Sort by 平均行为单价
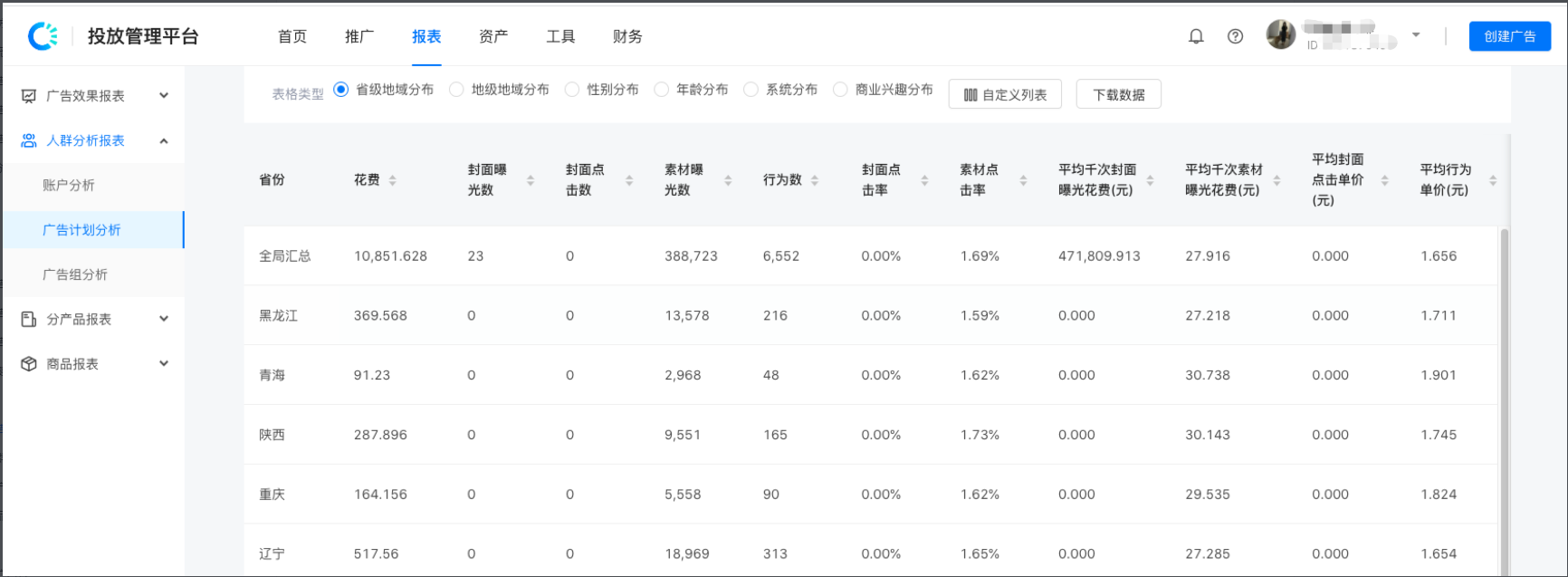1568x577 pixels. click(1493, 180)
